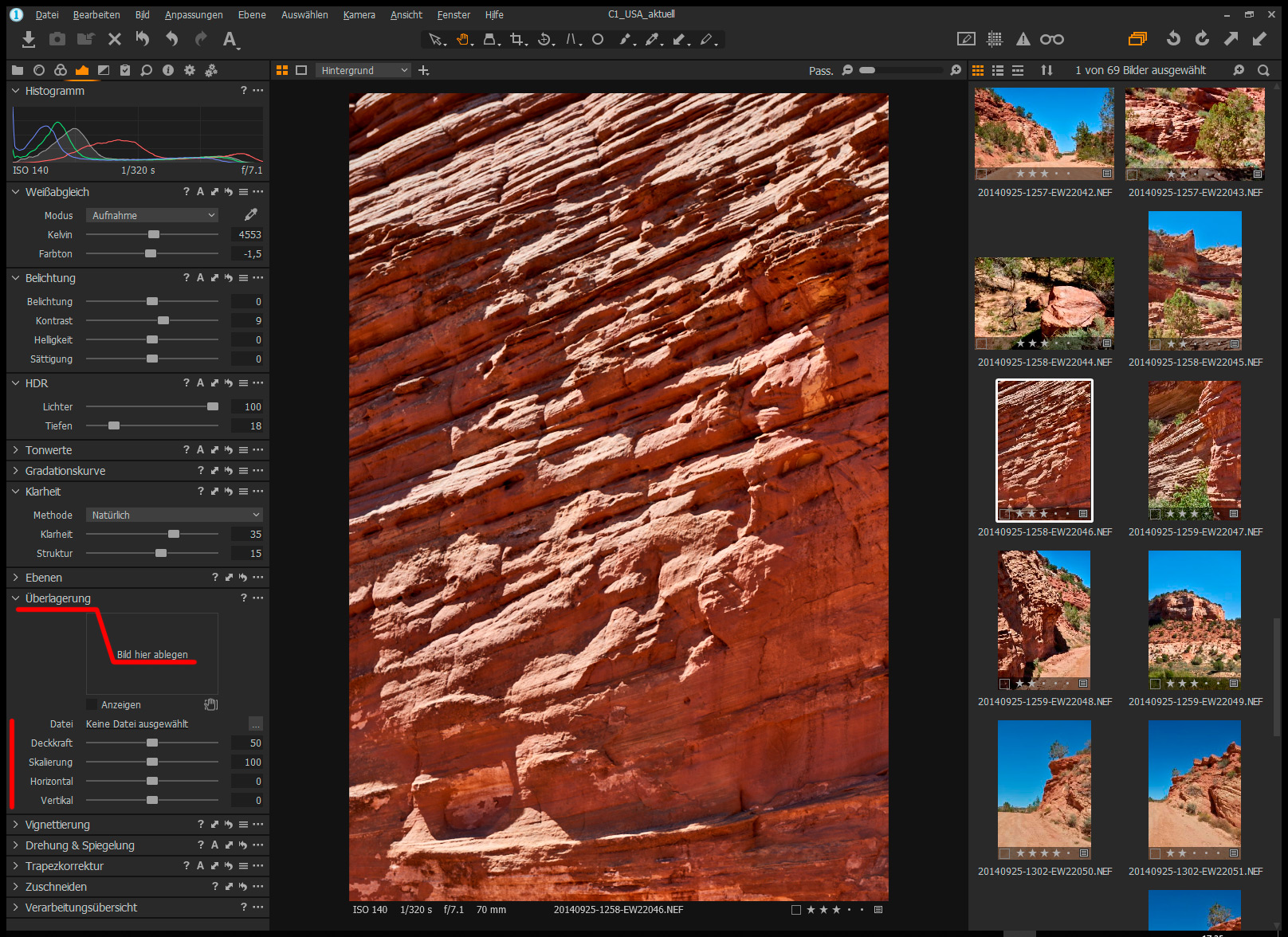
Task: Enable the Anzeigen overlay checkbox
Action: (x=92, y=704)
